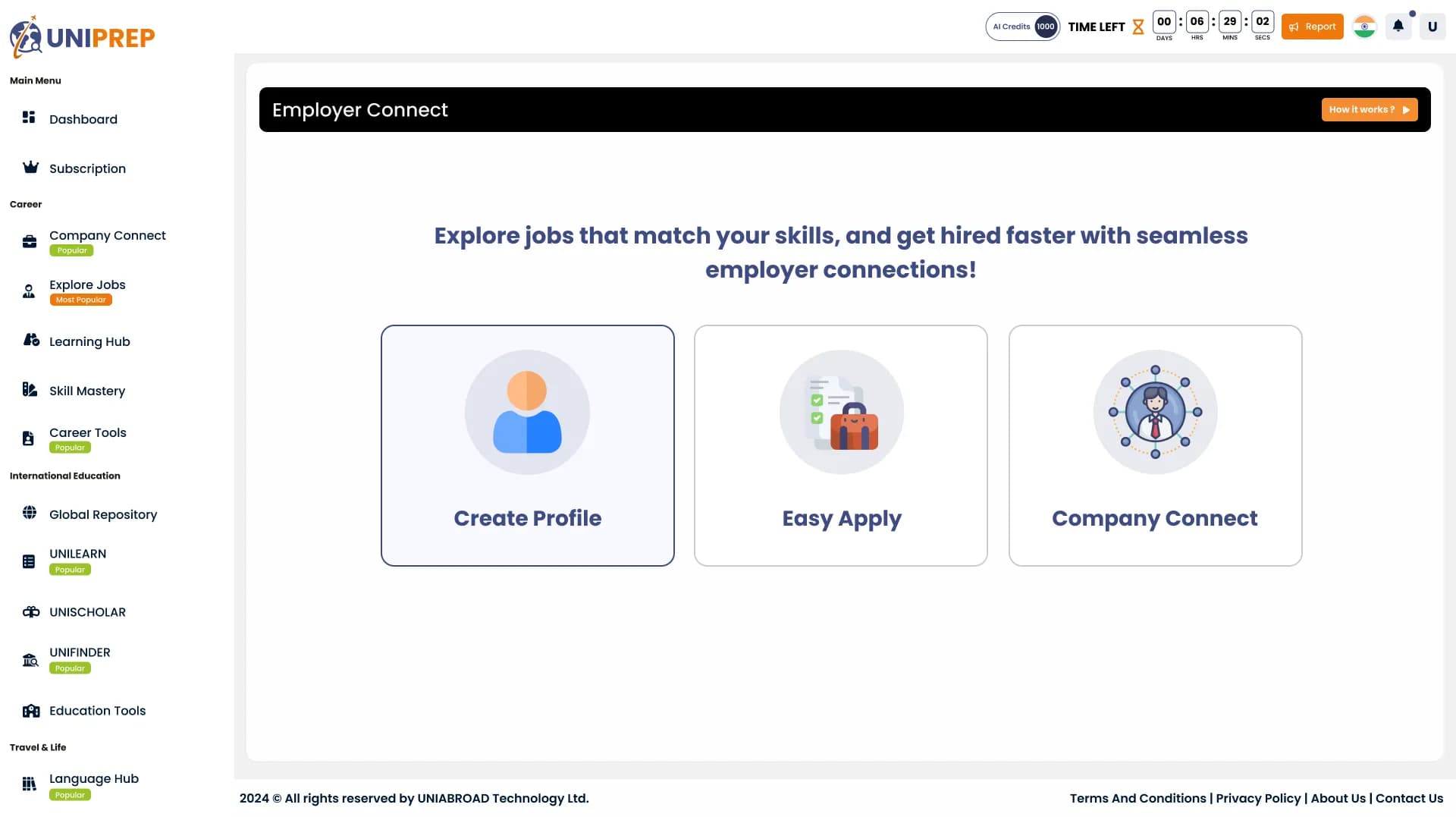
Task: Click the UNISCHOLAR icon
Action: [x=31, y=611]
